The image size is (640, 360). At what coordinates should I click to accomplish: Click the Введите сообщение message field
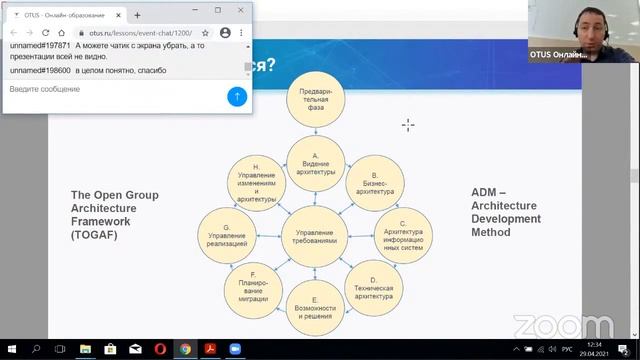(x=114, y=89)
